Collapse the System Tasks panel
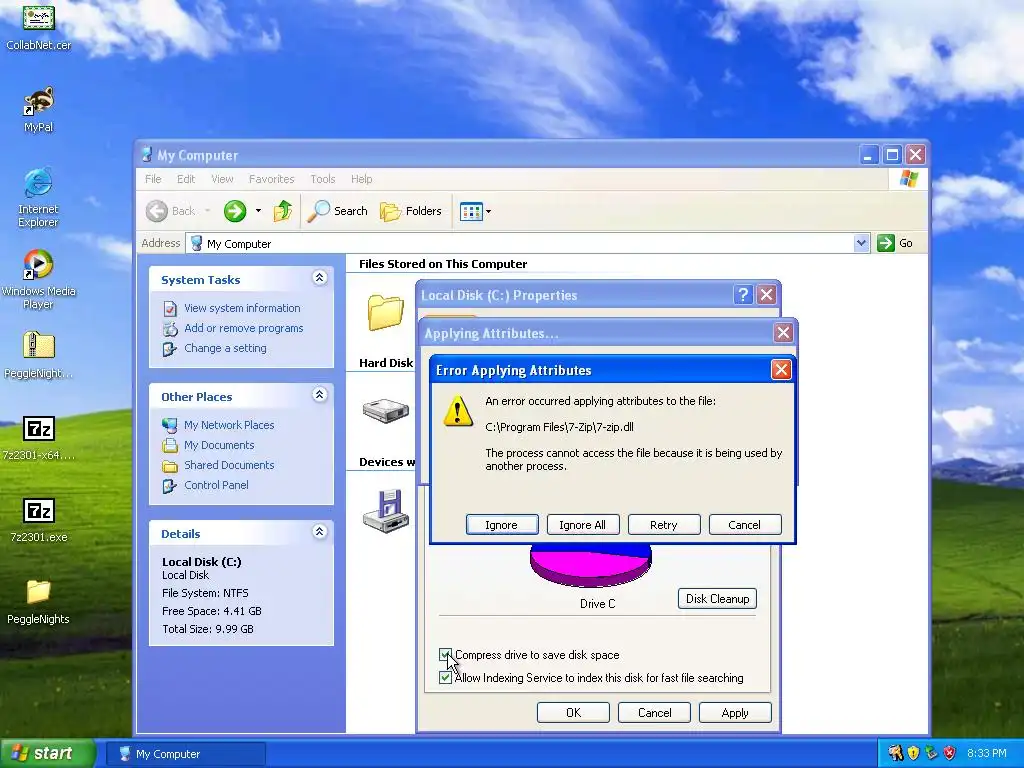This screenshot has width=1024, height=768. click(319, 278)
